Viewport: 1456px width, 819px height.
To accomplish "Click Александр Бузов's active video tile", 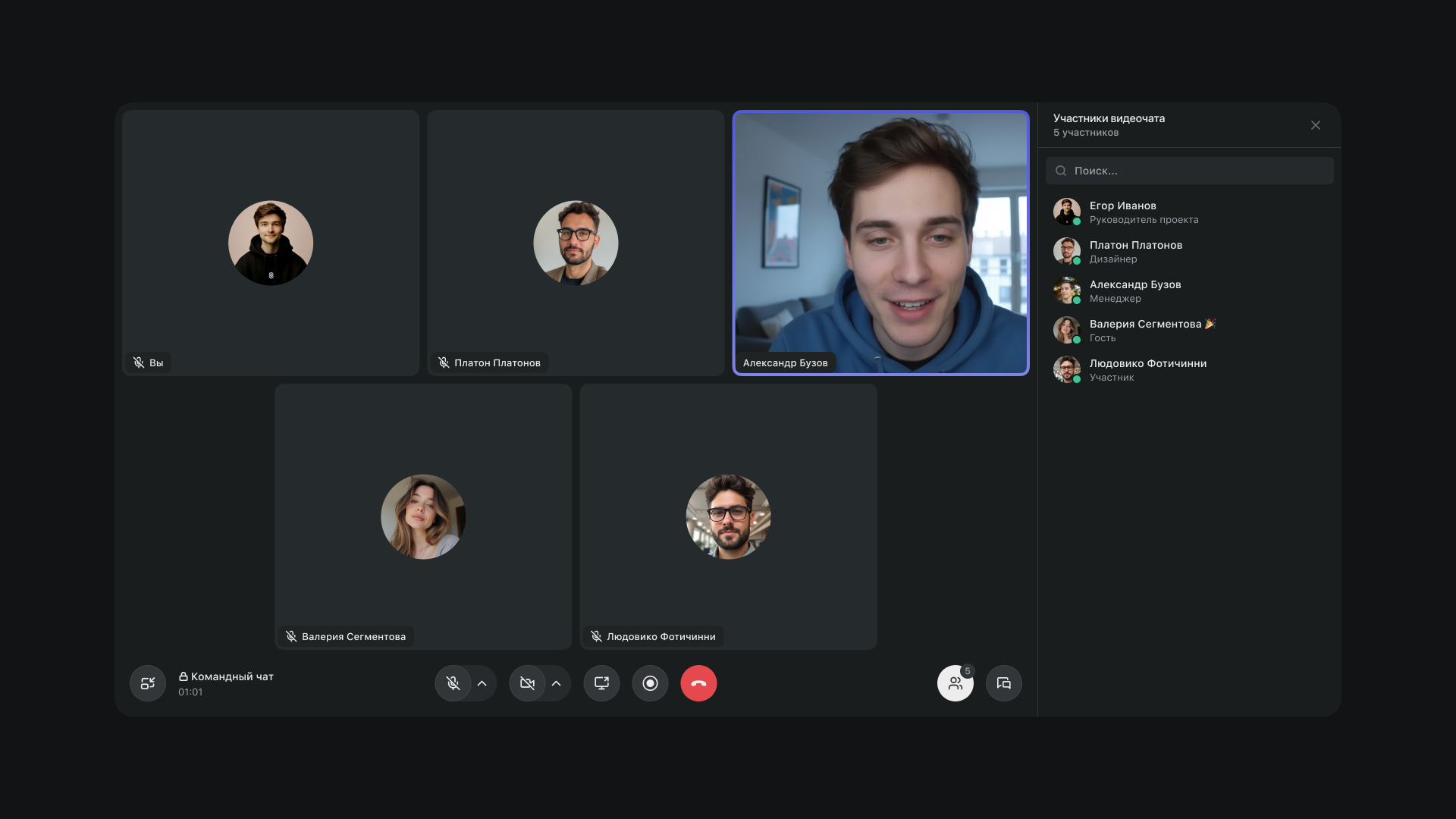I will point(880,243).
